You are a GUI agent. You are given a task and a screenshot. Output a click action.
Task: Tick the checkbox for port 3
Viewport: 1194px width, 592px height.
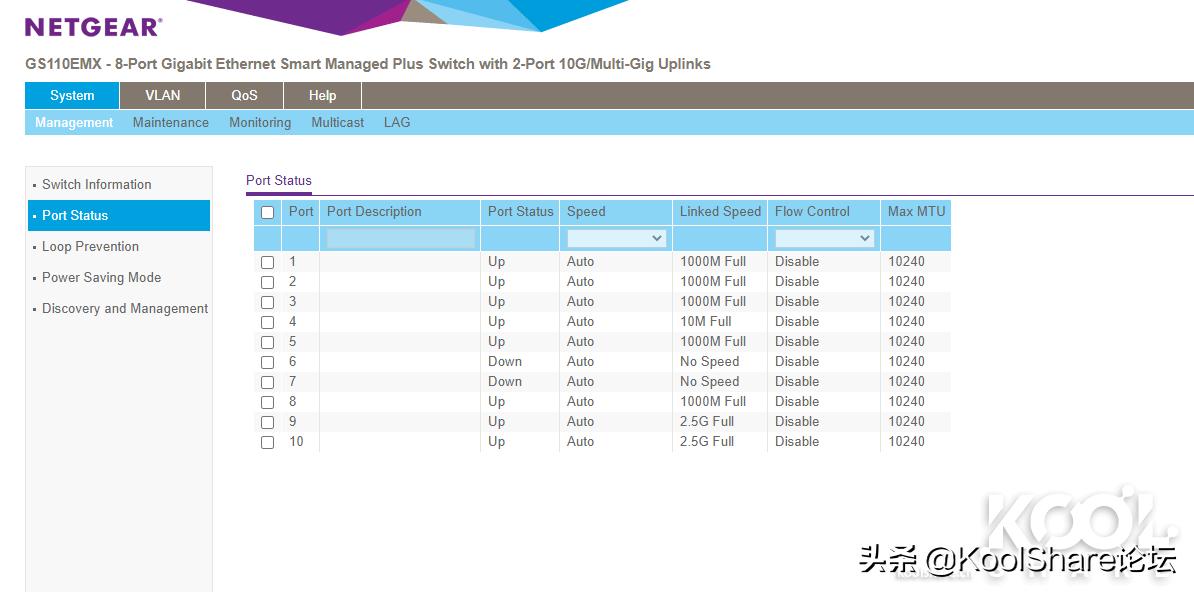coord(267,302)
